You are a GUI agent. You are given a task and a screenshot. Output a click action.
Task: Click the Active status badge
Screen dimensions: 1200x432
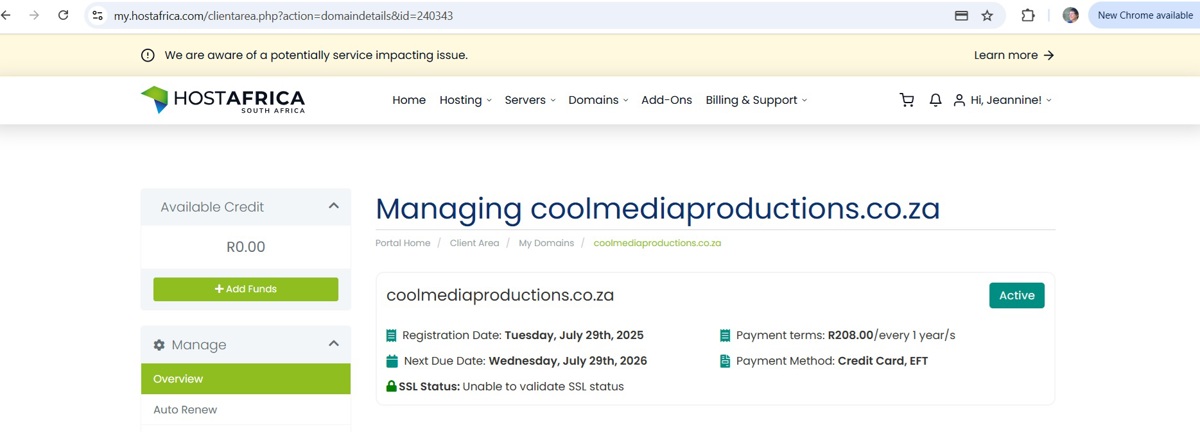[1017, 295]
